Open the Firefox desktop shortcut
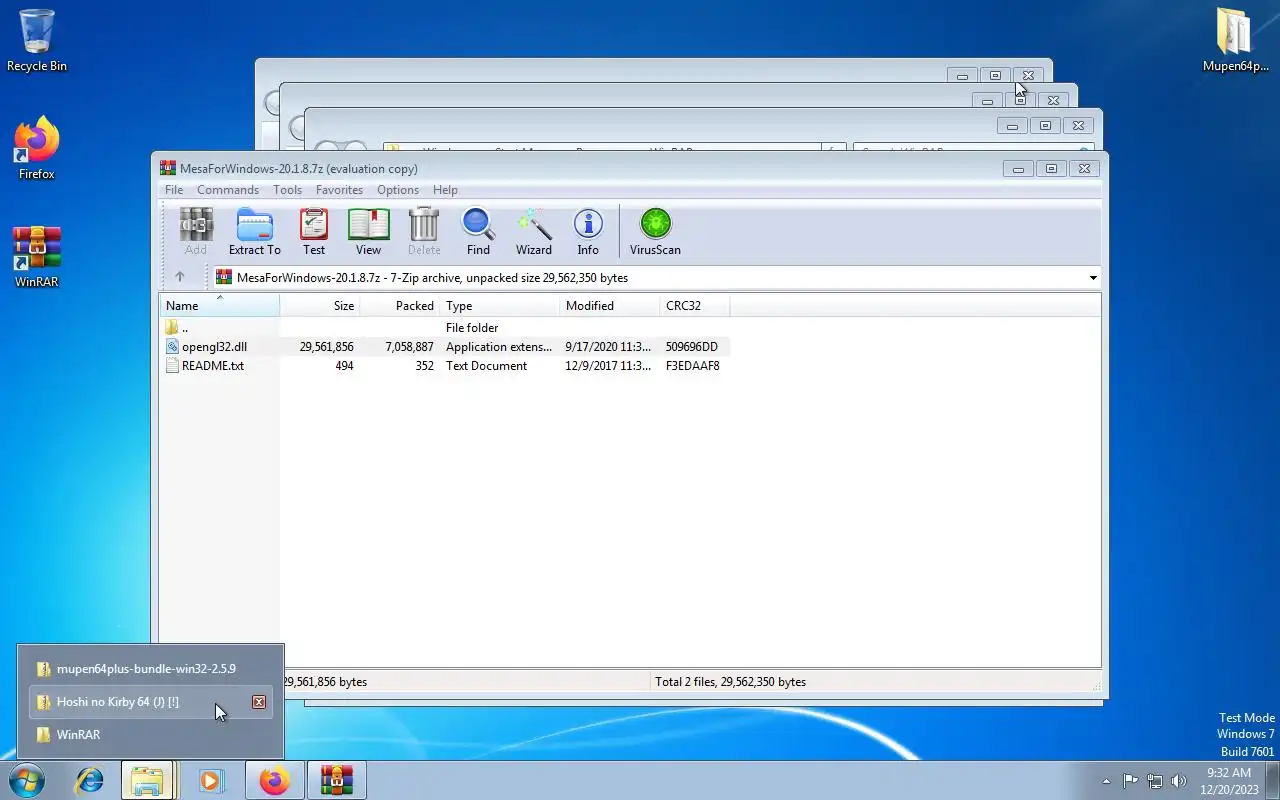The height and width of the screenshot is (800, 1280). [37, 148]
